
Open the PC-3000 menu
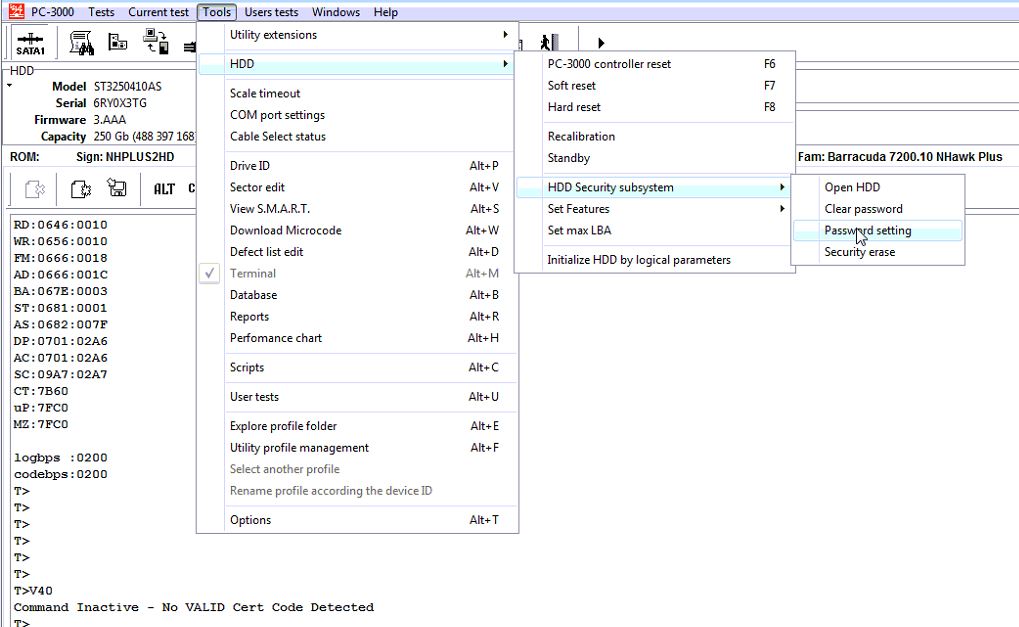[x=52, y=12]
